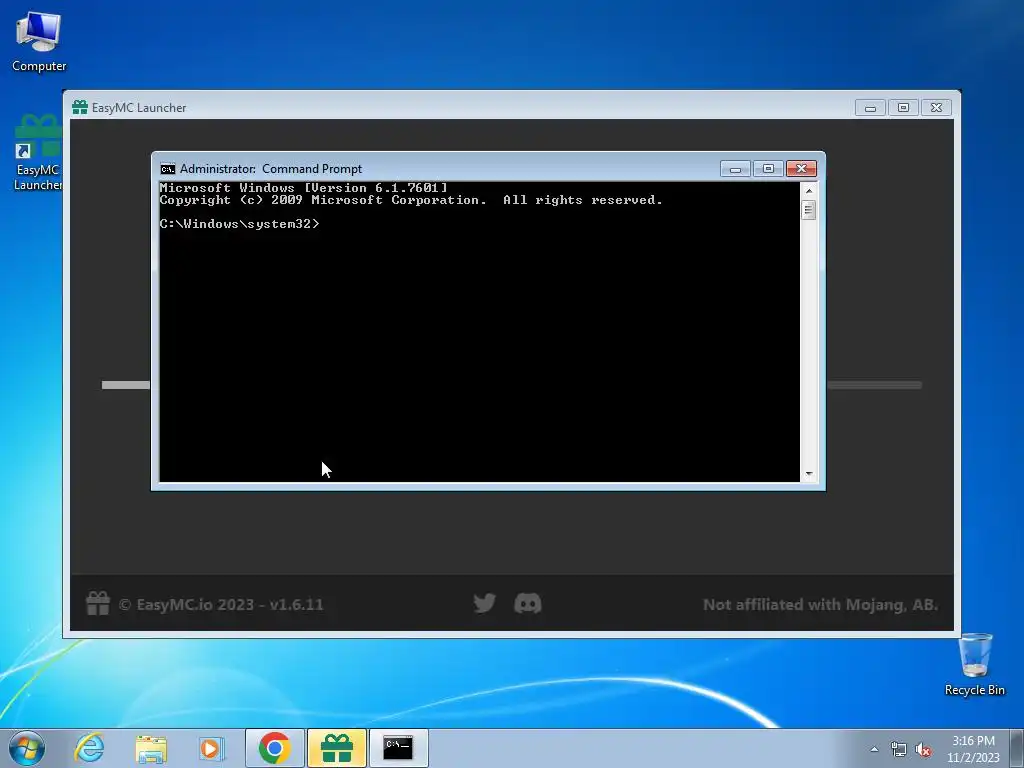Click the Administrator: Command Prompt title text
Image resolution: width=1024 pixels, height=768 pixels.
(x=270, y=169)
